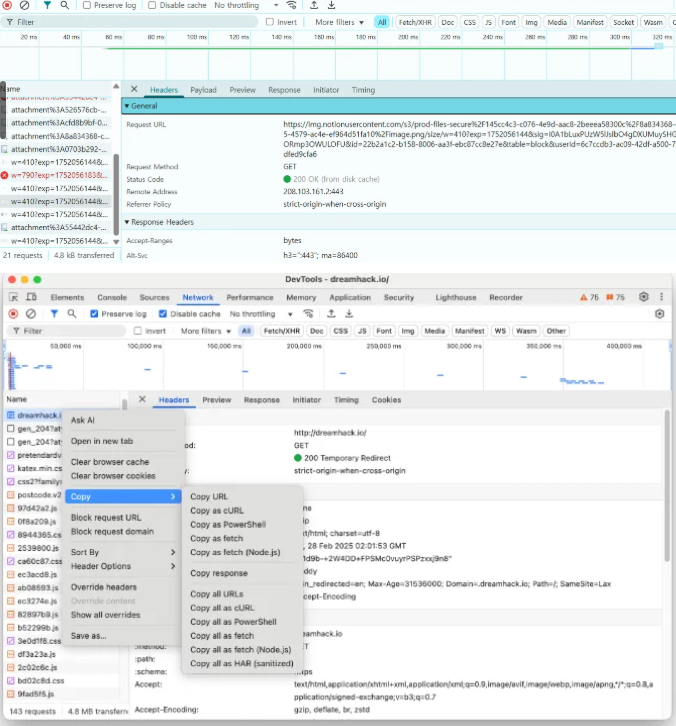Select Block request URL menu entry
This screenshot has width=676, height=726.
click(x=106, y=518)
